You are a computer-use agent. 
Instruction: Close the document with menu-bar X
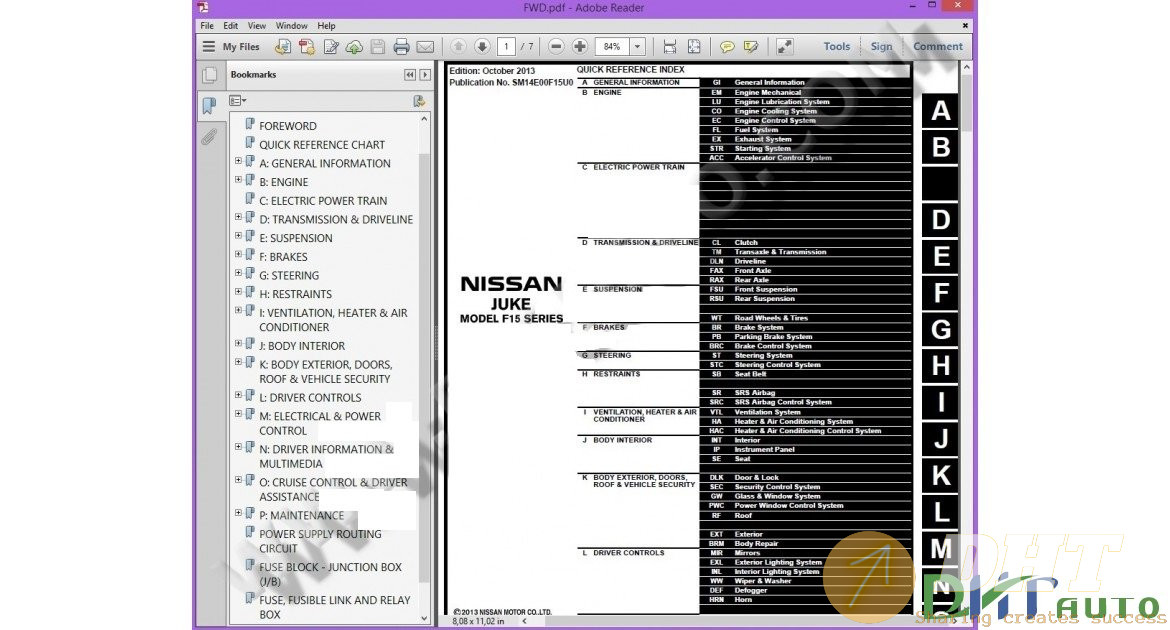pyautogui.click(x=965, y=25)
